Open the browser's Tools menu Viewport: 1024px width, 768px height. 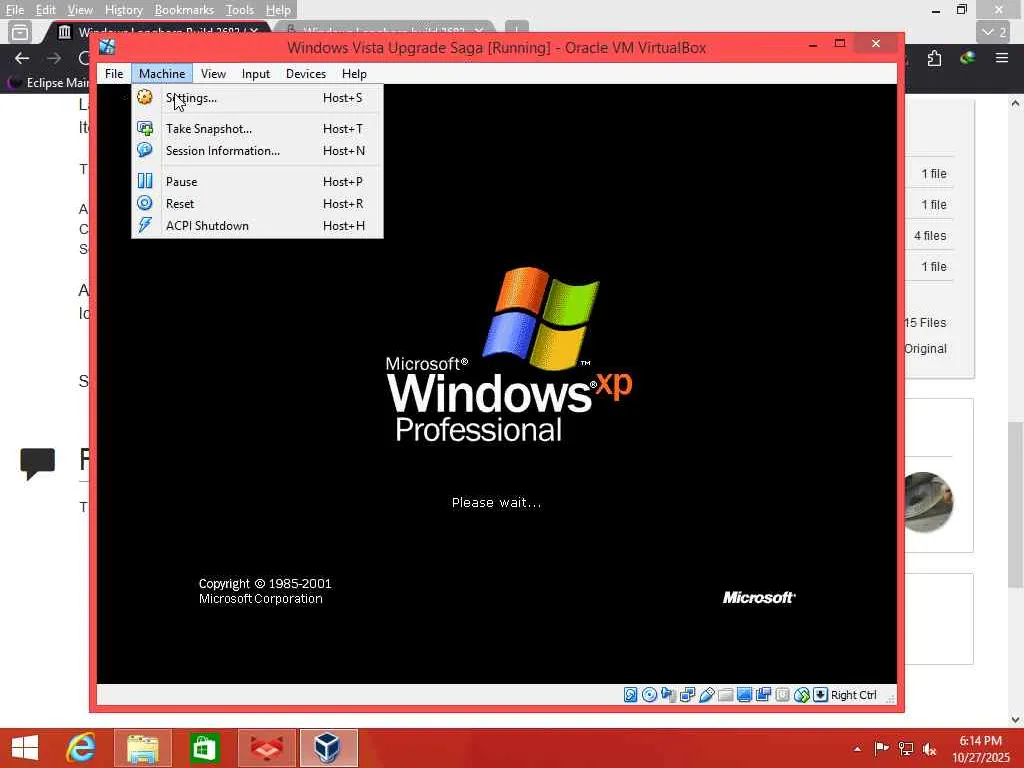point(240,10)
